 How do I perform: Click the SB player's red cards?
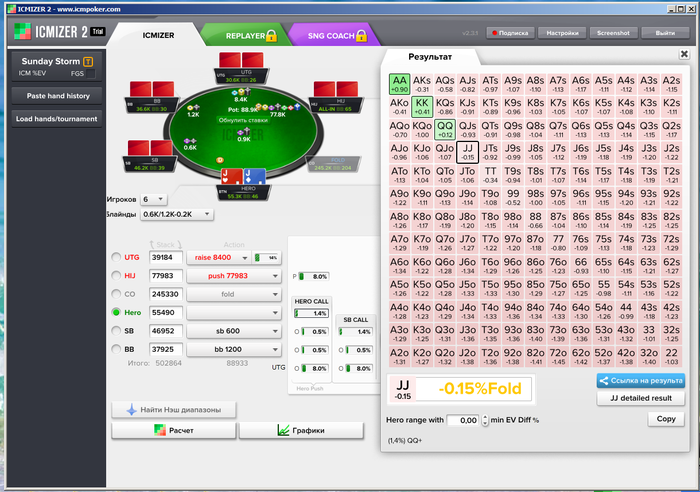[150, 148]
